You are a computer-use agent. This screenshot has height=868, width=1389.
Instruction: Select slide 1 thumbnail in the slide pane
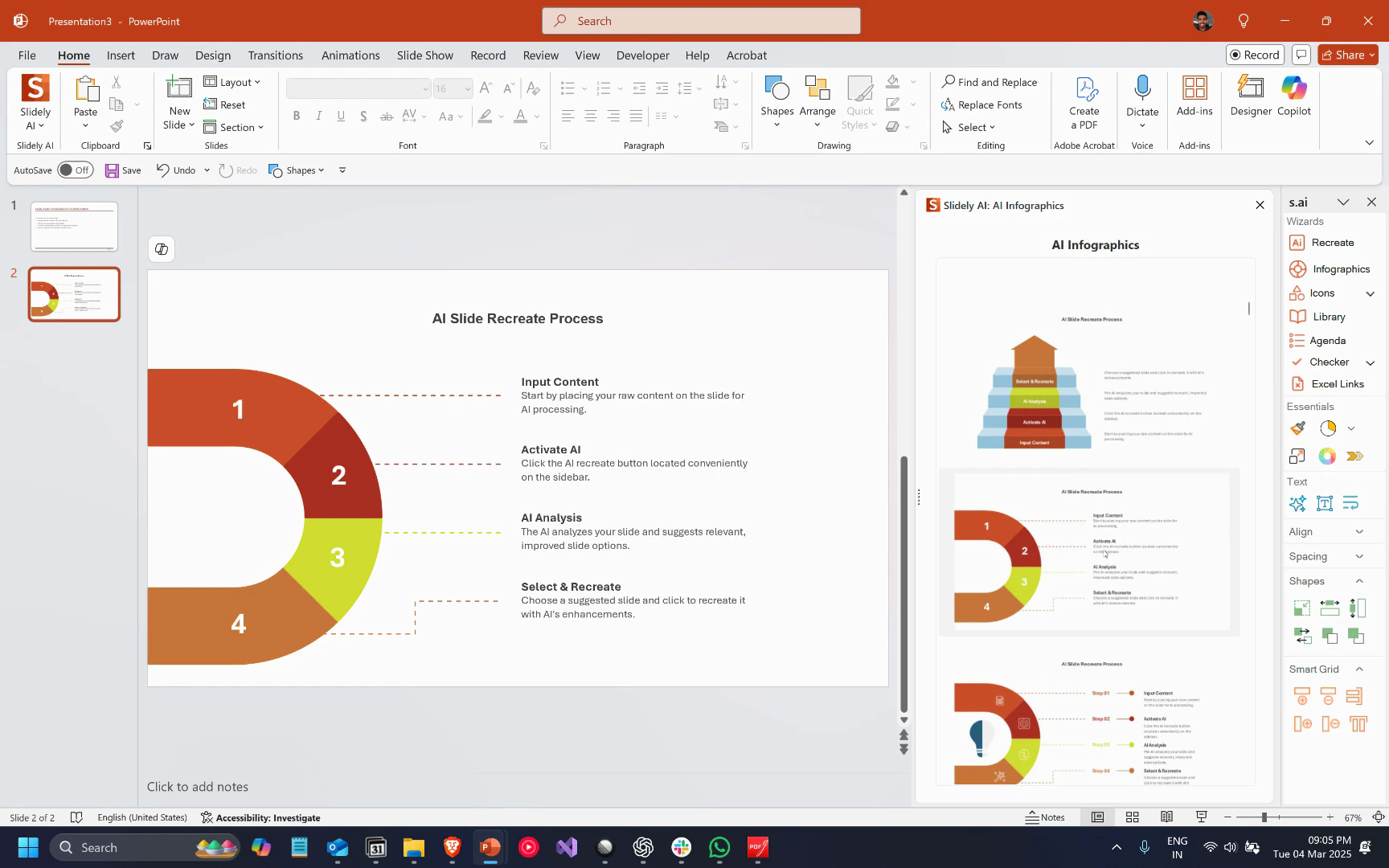73,226
